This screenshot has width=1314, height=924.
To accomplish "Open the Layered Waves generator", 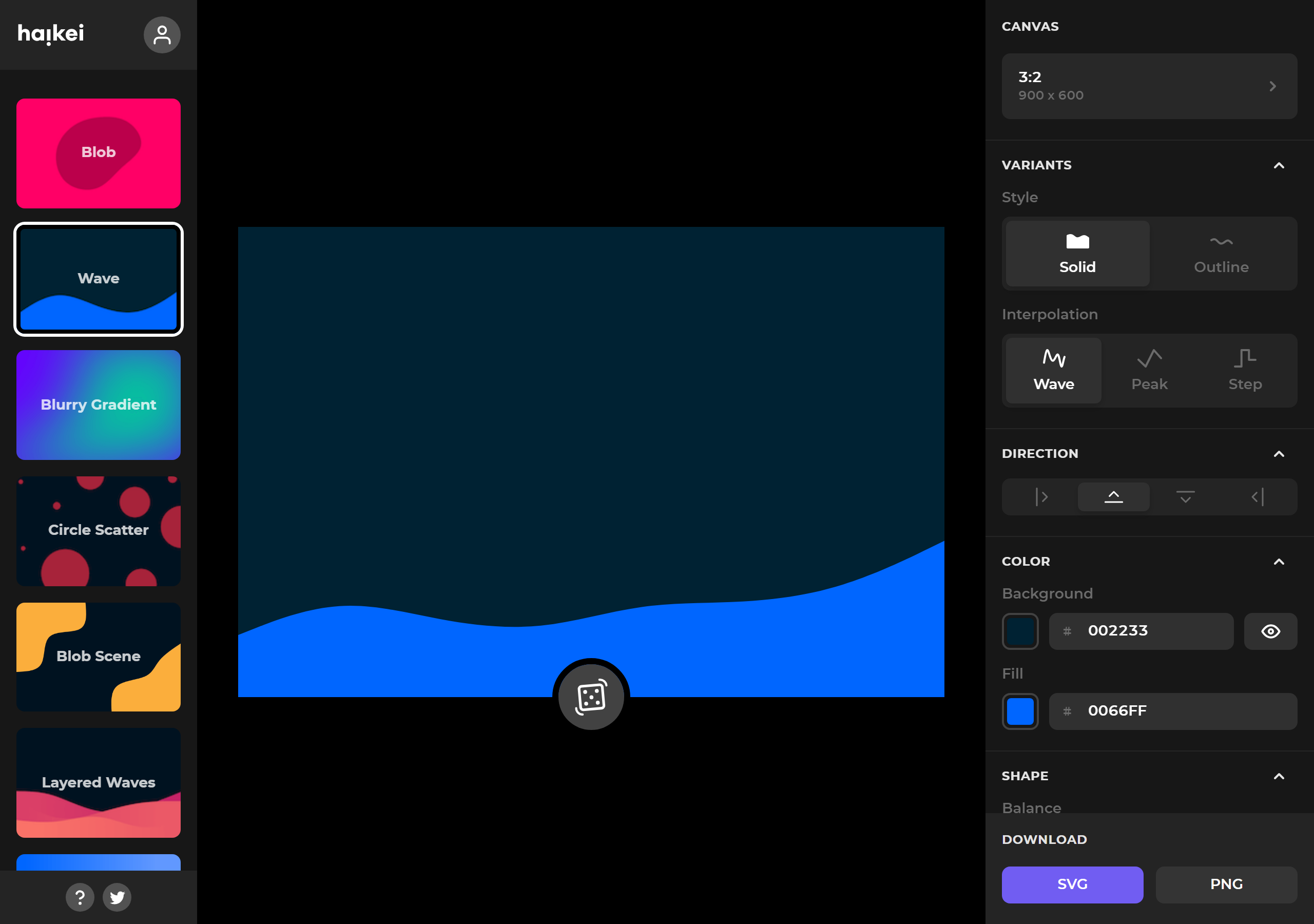I will coord(99,783).
